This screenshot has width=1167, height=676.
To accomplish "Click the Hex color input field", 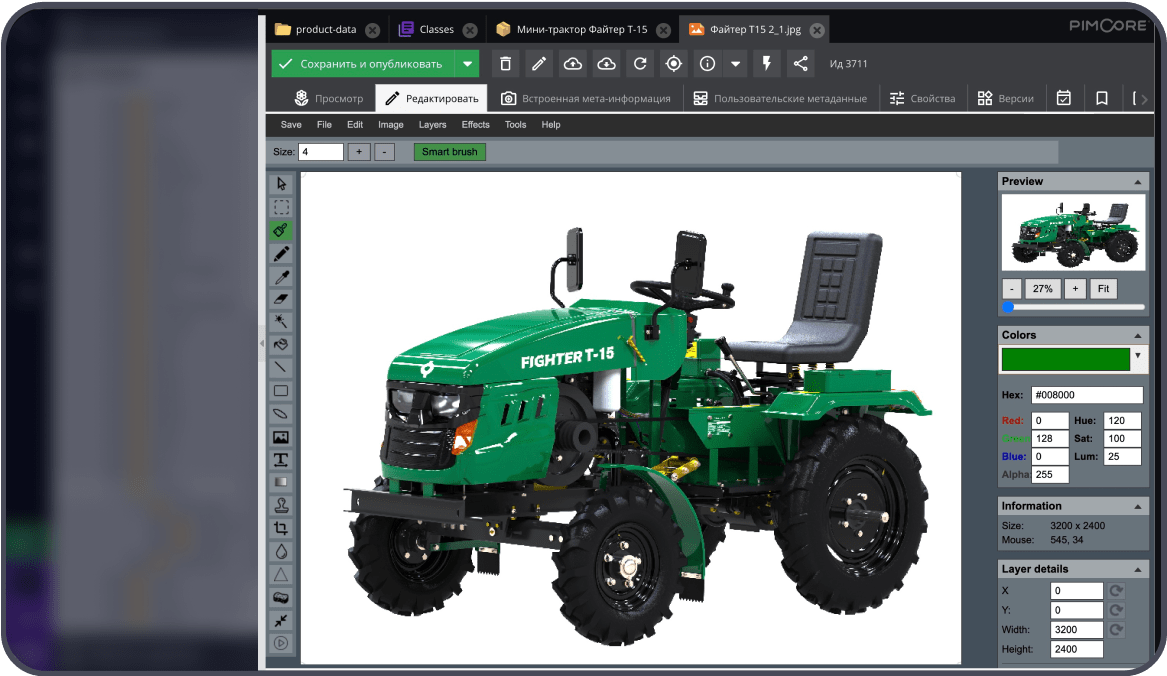I will (x=1086, y=395).
